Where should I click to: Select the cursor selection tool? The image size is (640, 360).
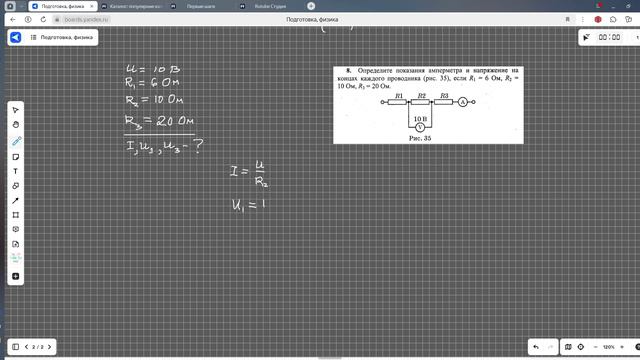coord(16,110)
